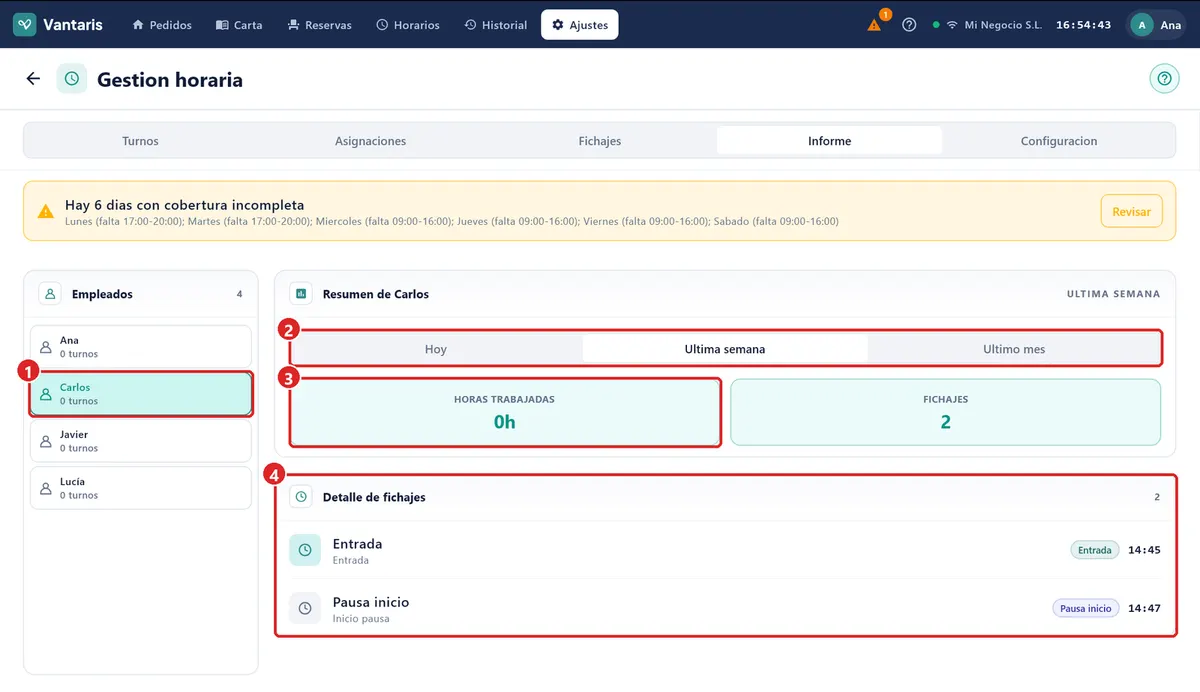Image resolution: width=1200 pixels, height=692 pixels.
Task: Choose Javier from the employees list
Action: point(140,441)
